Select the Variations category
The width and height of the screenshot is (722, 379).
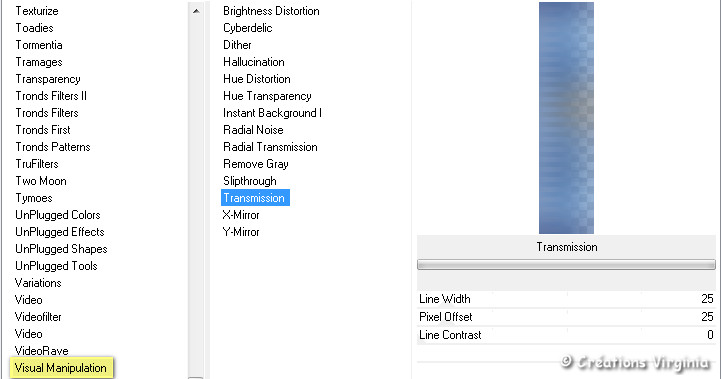(38, 283)
